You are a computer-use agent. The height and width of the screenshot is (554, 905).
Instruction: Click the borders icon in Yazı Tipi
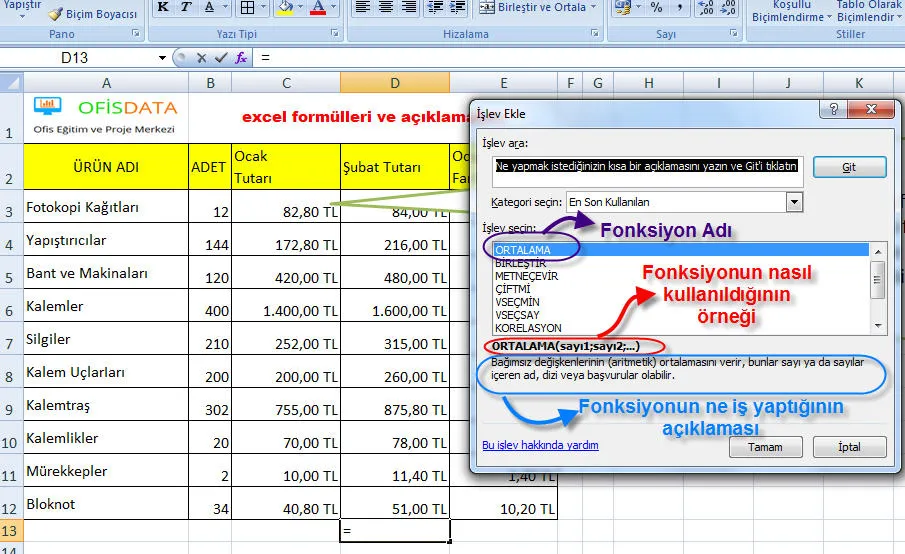click(248, 8)
